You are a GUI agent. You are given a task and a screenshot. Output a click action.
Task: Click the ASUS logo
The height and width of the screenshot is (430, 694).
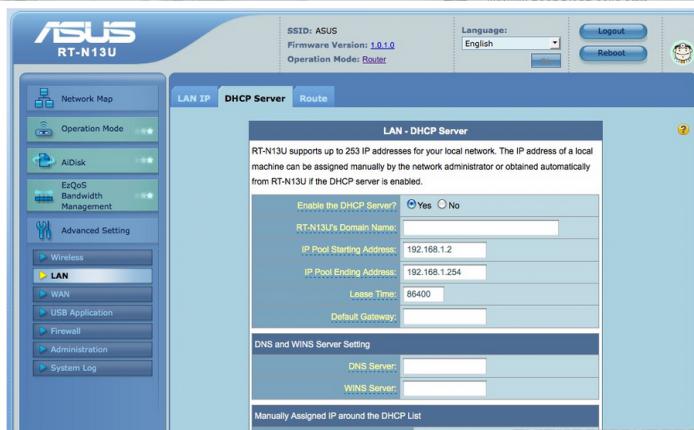(x=85, y=33)
